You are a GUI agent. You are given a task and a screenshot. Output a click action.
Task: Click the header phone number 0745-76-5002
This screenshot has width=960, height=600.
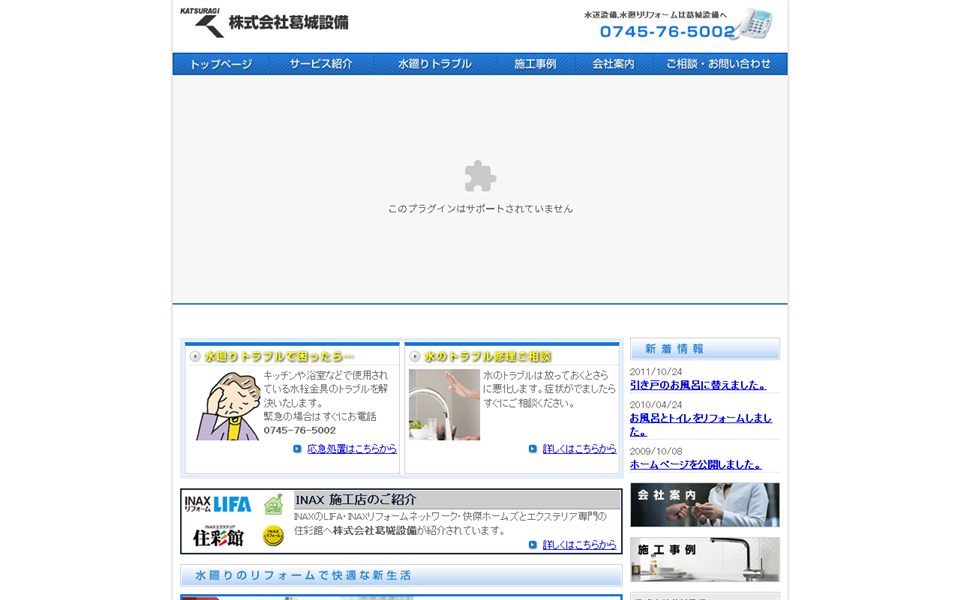(x=667, y=32)
